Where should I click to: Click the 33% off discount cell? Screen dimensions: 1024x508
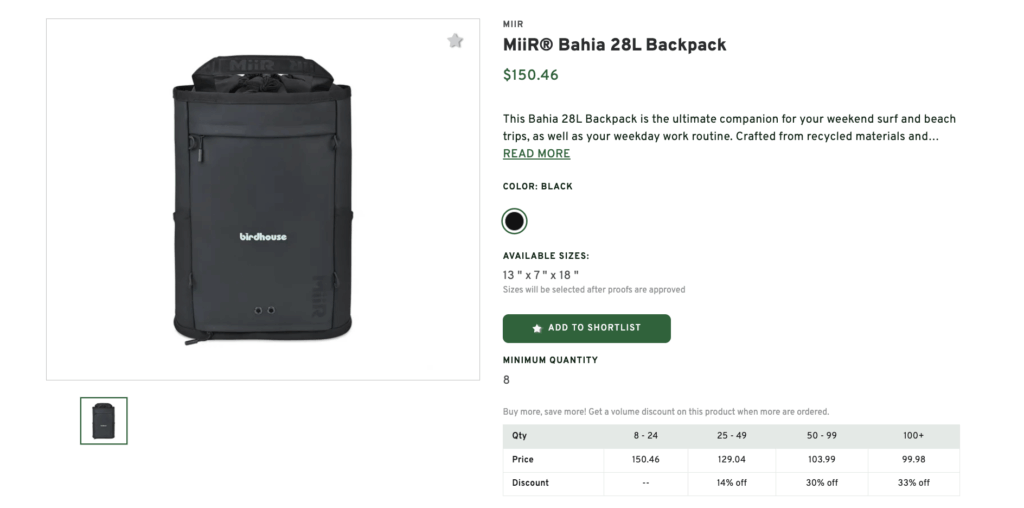tap(913, 483)
